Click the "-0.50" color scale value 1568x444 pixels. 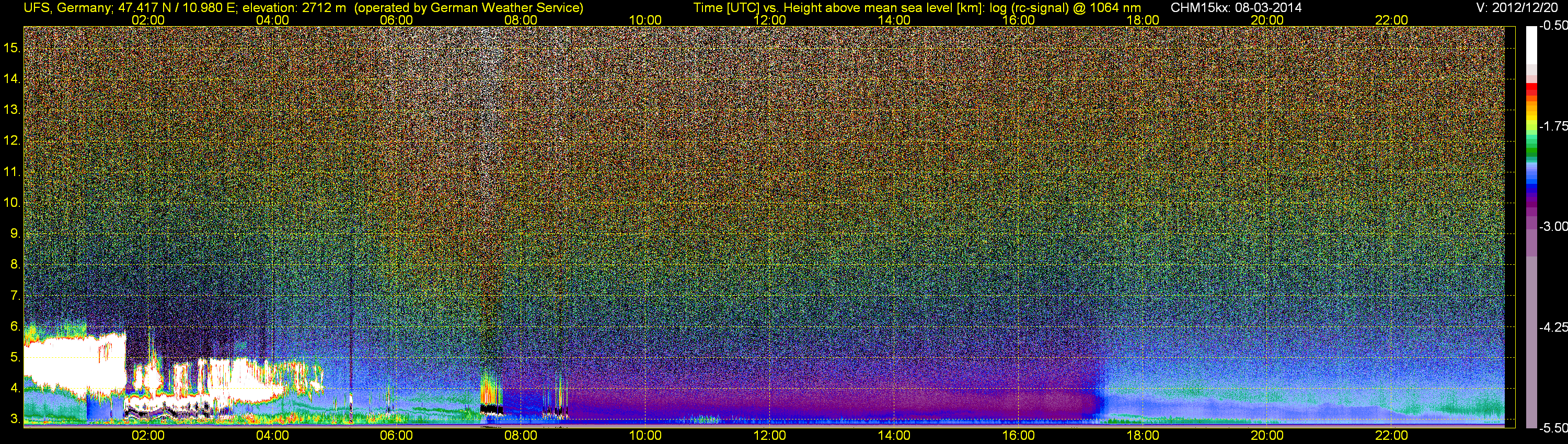point(1553,26)
